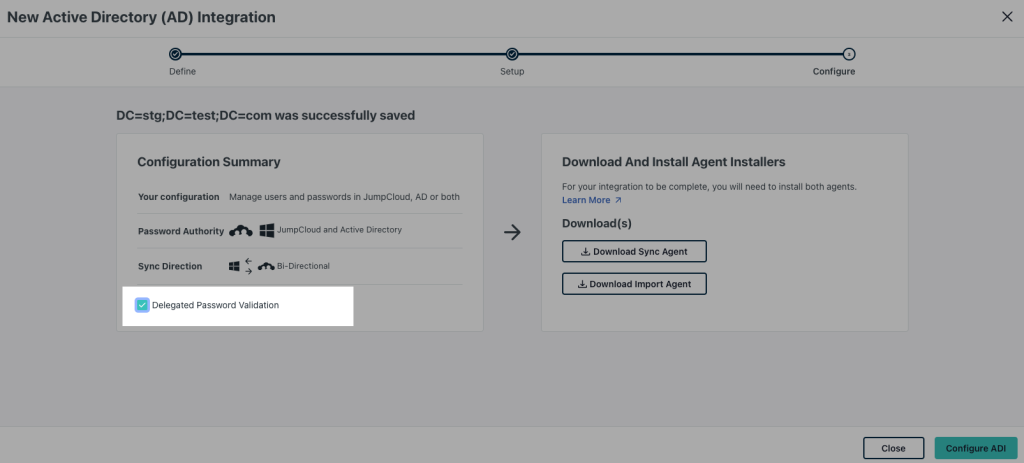Click the Define step label

coord(182,72)
